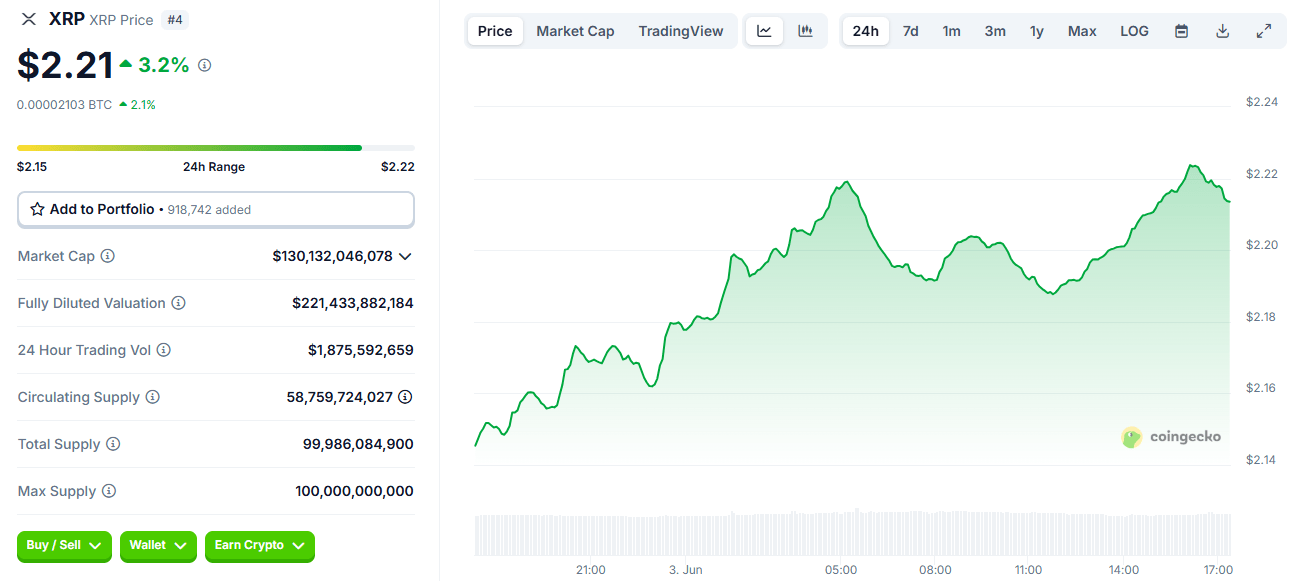Click the XRP Price label
1300x581 pixels.
point(121,20)
